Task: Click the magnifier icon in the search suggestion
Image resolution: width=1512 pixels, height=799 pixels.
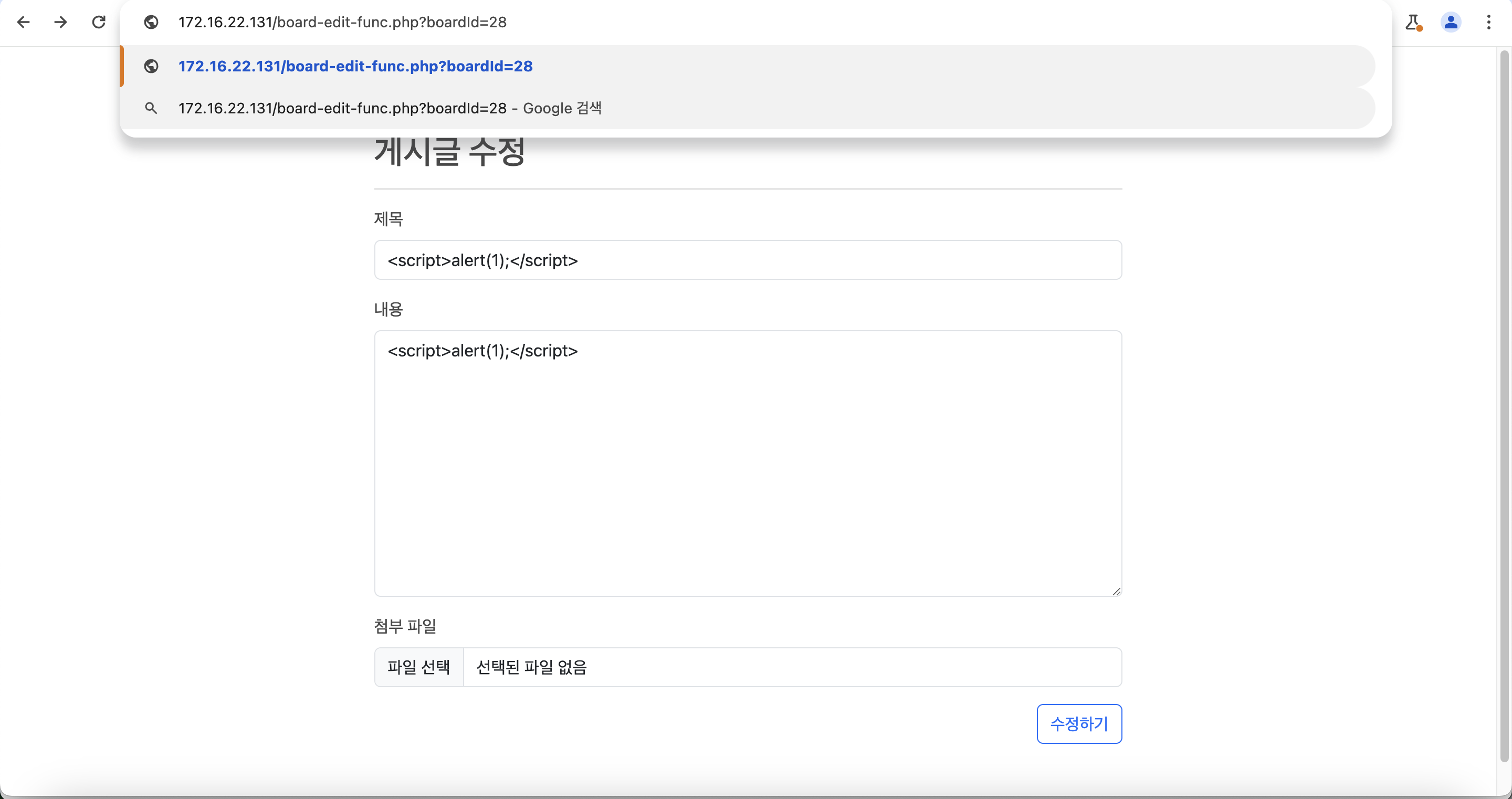Action: tap(151, 108)
